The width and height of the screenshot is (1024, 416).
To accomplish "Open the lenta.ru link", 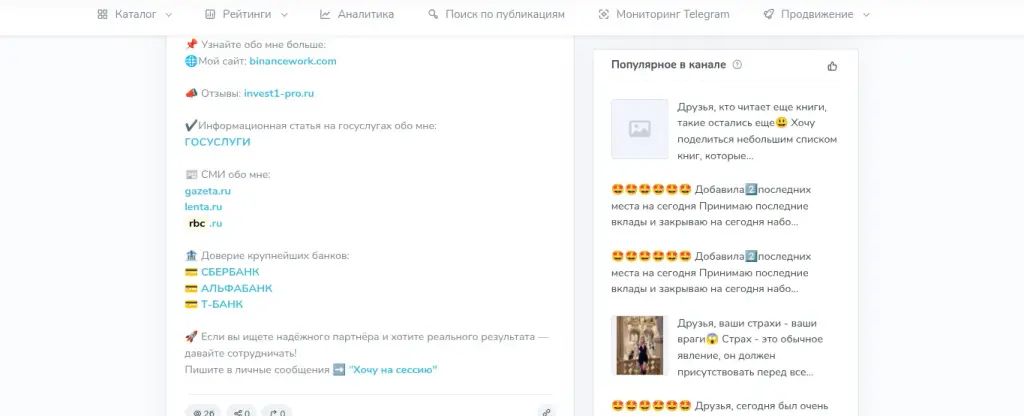I will [204, 207].
